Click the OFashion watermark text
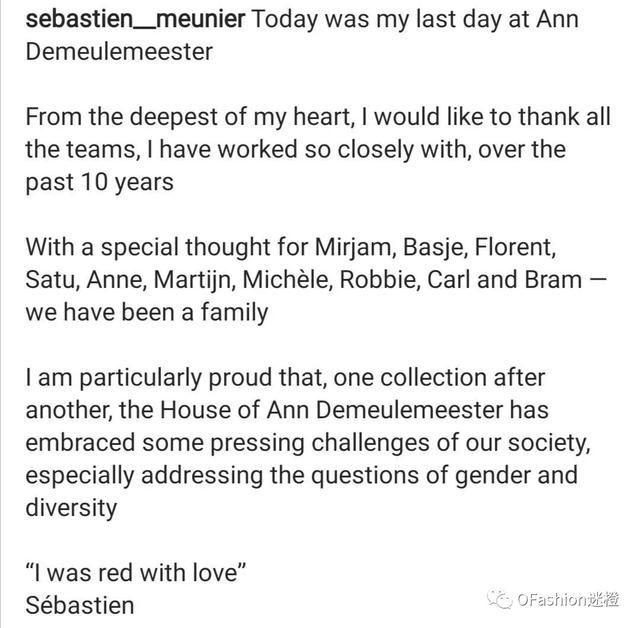The height and width of the screenshot is (628, 640). (x=568, y=600)
